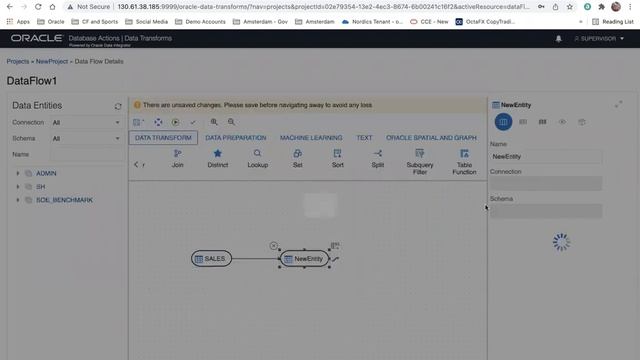Bookmark this page with star icon
The image size is (640, 360).
[570, 7]
